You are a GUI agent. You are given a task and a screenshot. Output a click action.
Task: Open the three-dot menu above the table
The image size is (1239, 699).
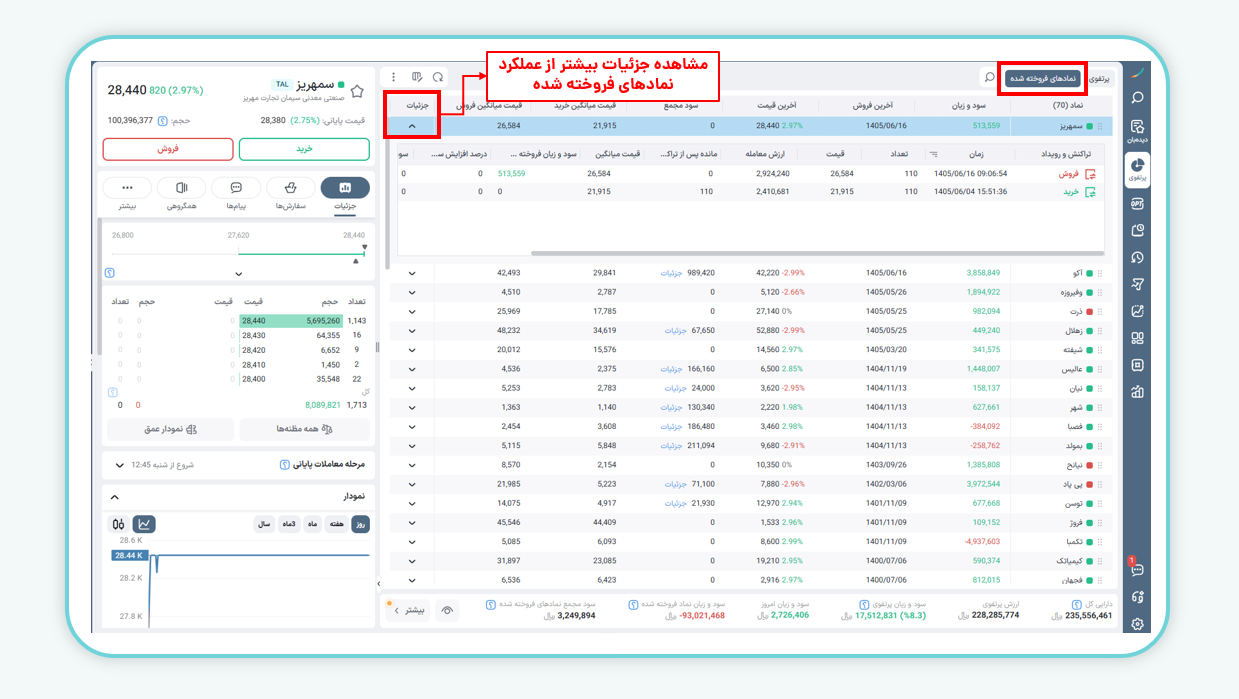point(394,77)
